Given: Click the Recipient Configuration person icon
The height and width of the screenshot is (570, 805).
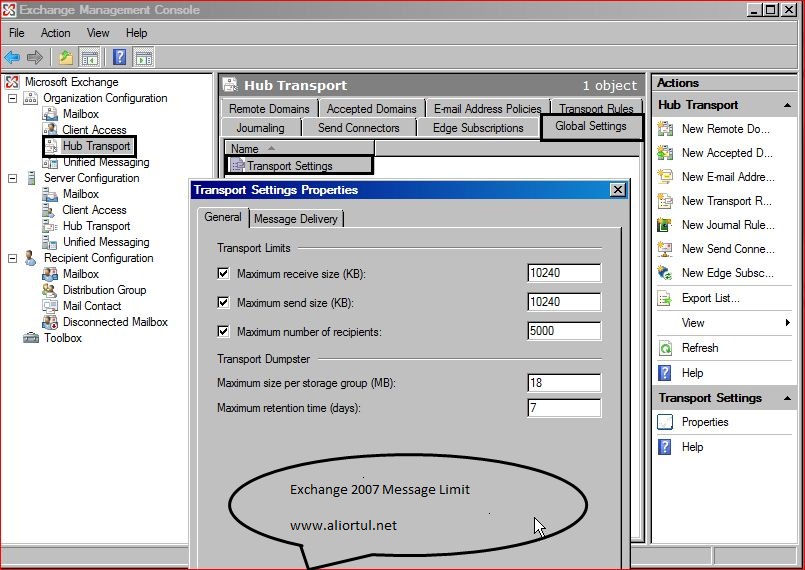Looking at the screenshot, I should pos(31,258).
